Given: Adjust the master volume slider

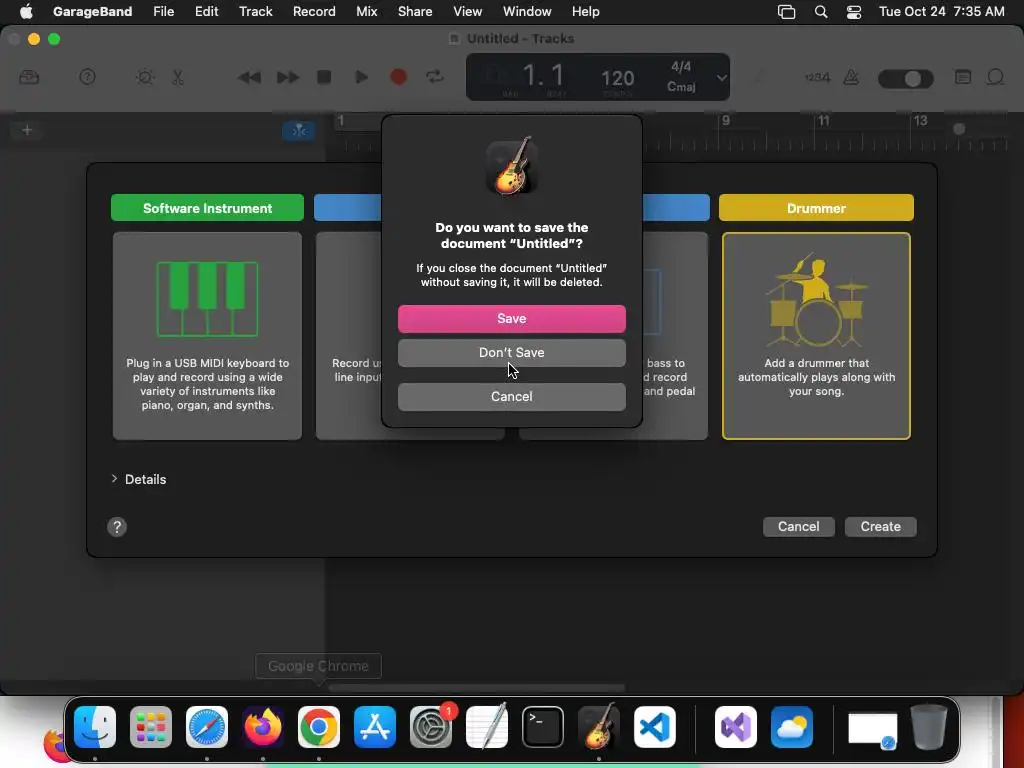Looking at the screenshot, I should click(906, 79).
